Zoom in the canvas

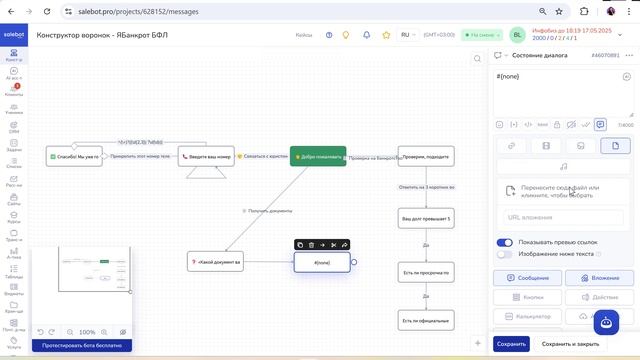(104, 332)
